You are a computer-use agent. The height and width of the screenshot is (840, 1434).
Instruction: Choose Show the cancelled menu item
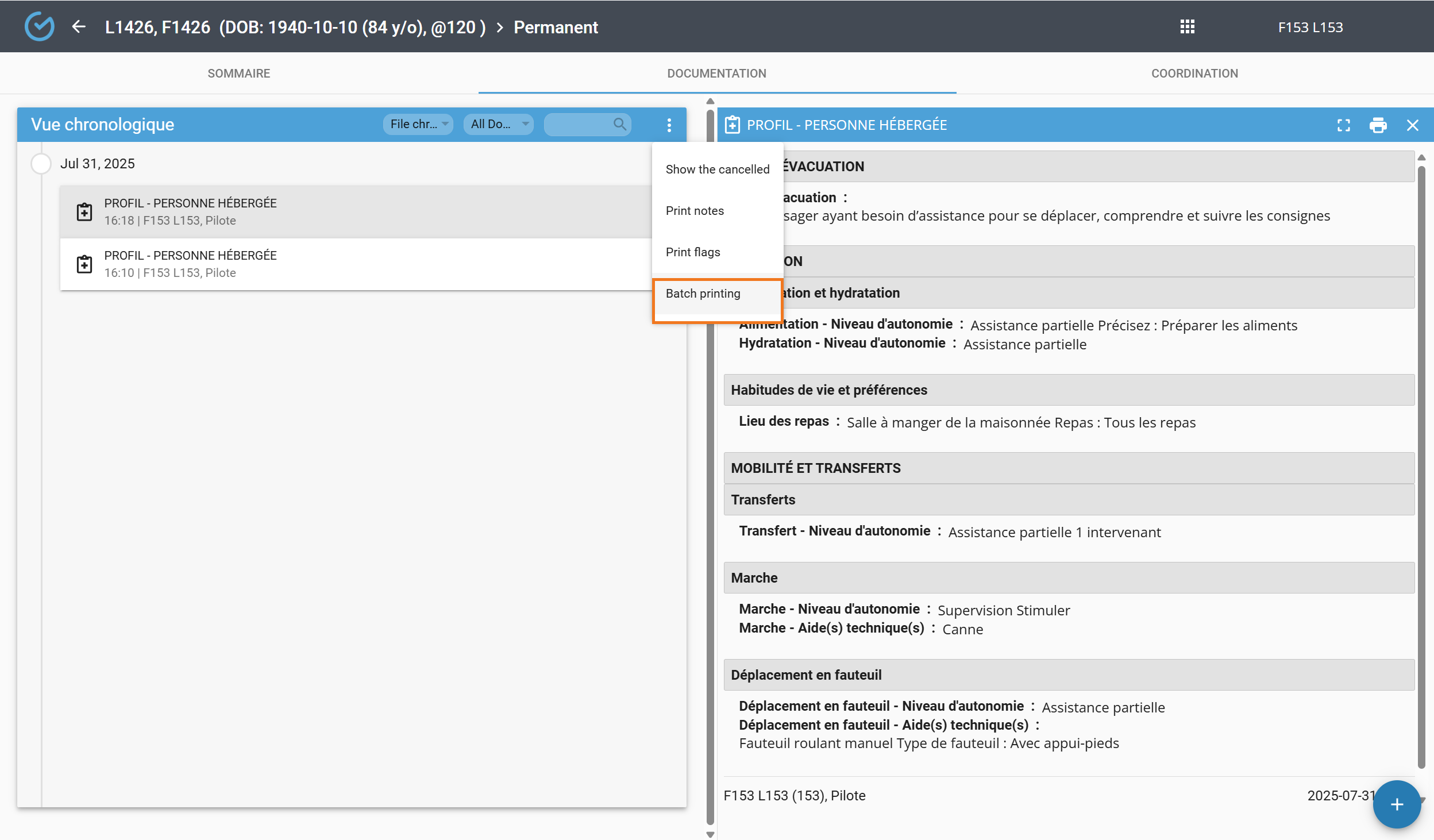(x=717, y=169)
